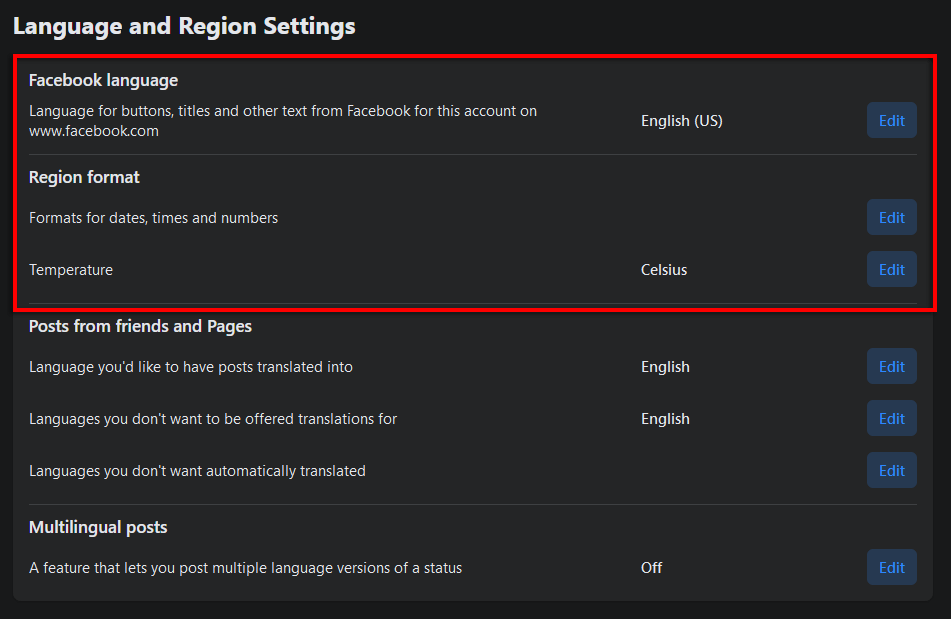This screenshot has height=619, width=951.
Task: Edit the Multilingual posts feature setting
Action: (x=891, y=568)
